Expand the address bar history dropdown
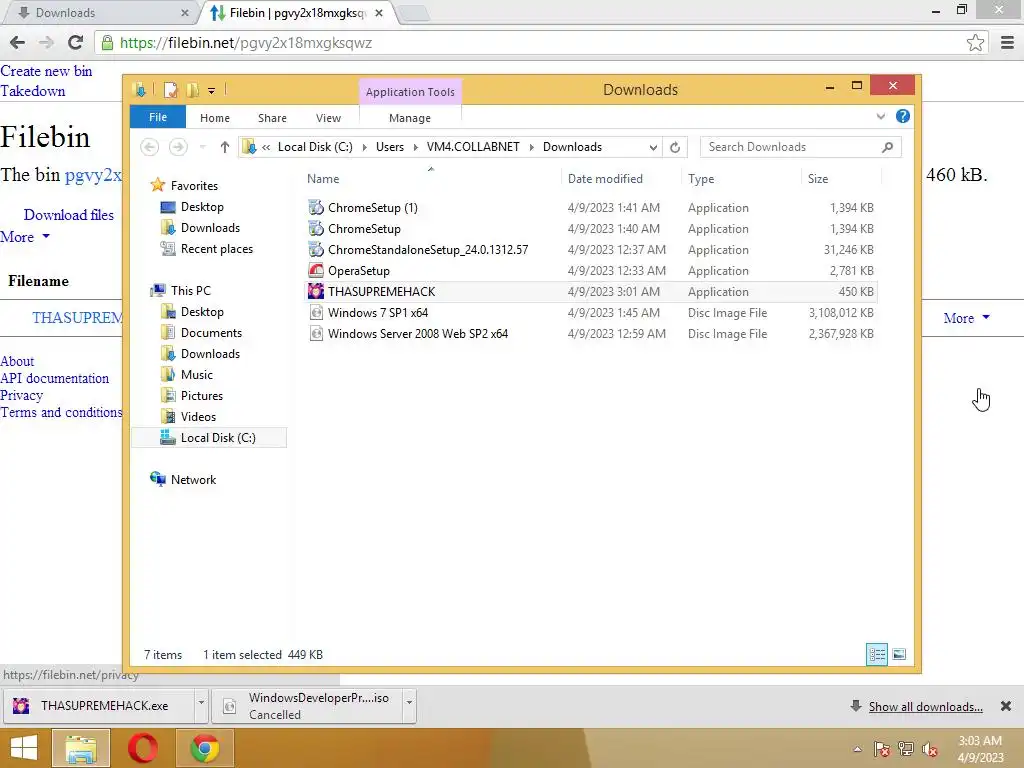This screenshot has width=1024, height=768. (x=652, y=147)
